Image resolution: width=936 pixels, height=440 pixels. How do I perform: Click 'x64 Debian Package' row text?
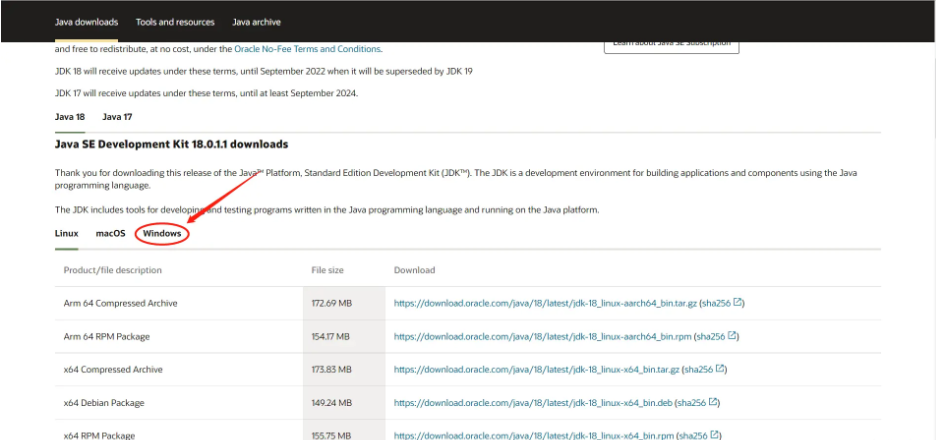pos(104,403)
